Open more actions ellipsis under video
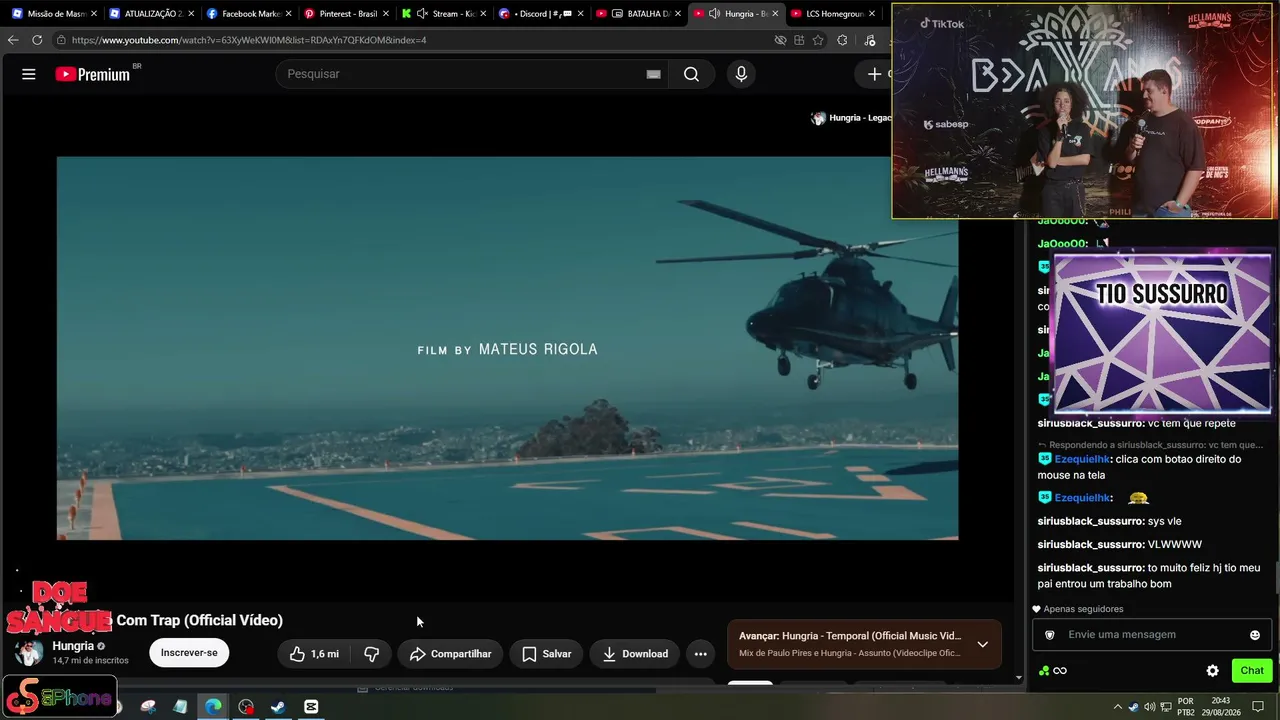Image resolution: width=1280 pixels, height=720 pixels. click(700, 654)
